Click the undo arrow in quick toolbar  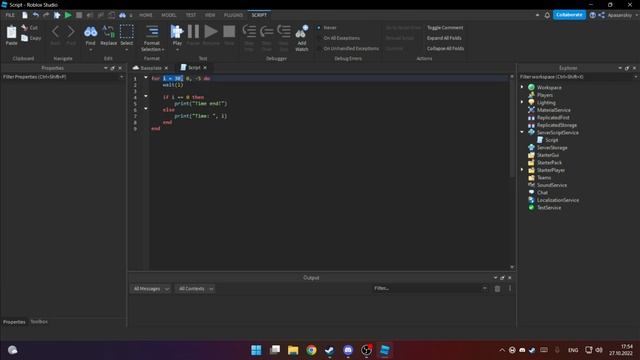point(36,15)
